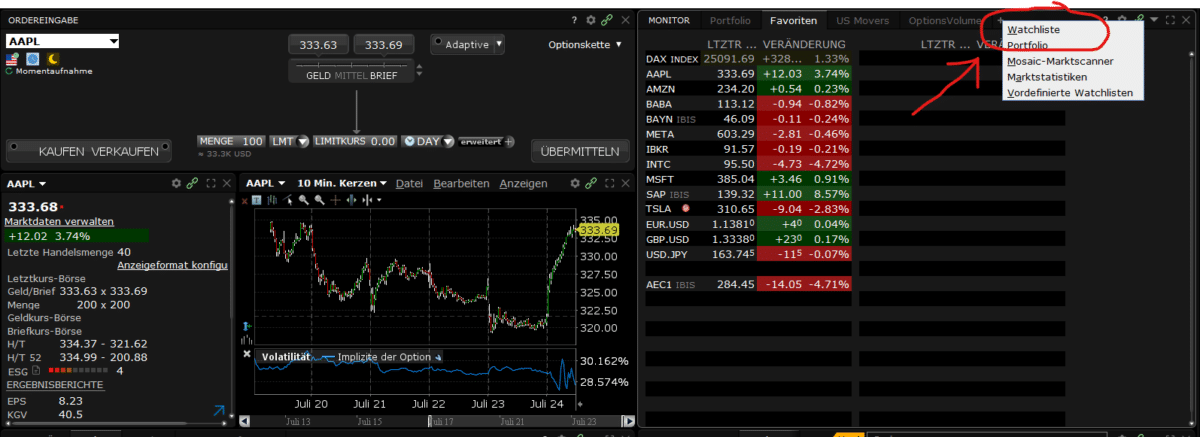Open the Datei menu in chart

pos(410,184)
